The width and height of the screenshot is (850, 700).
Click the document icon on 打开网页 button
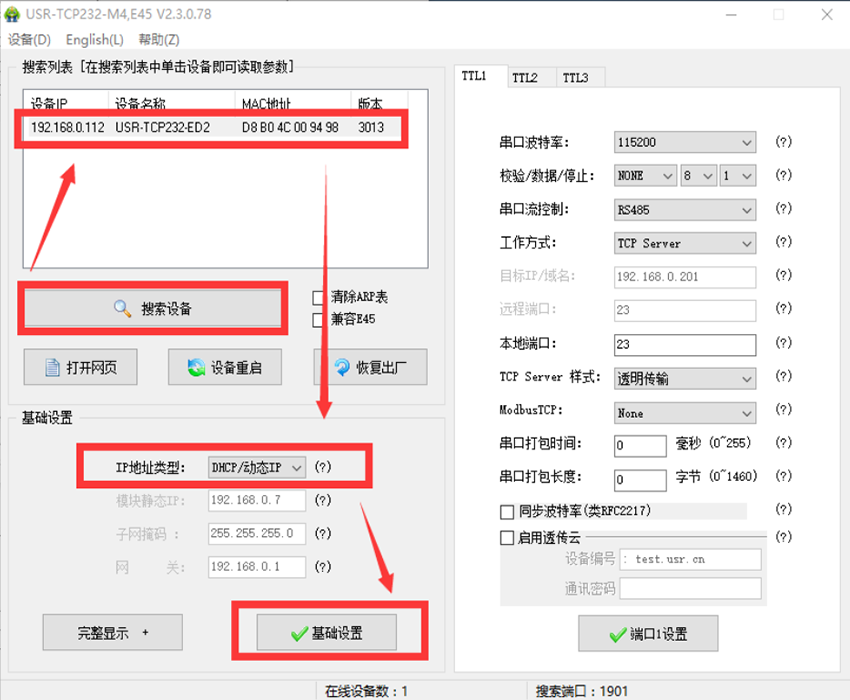53,368
